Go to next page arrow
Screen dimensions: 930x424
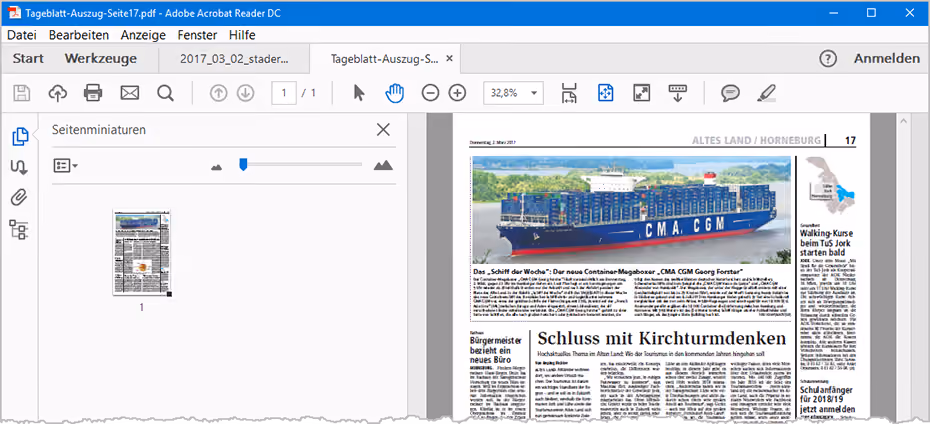pyautogui.click(x=245, y=93)
